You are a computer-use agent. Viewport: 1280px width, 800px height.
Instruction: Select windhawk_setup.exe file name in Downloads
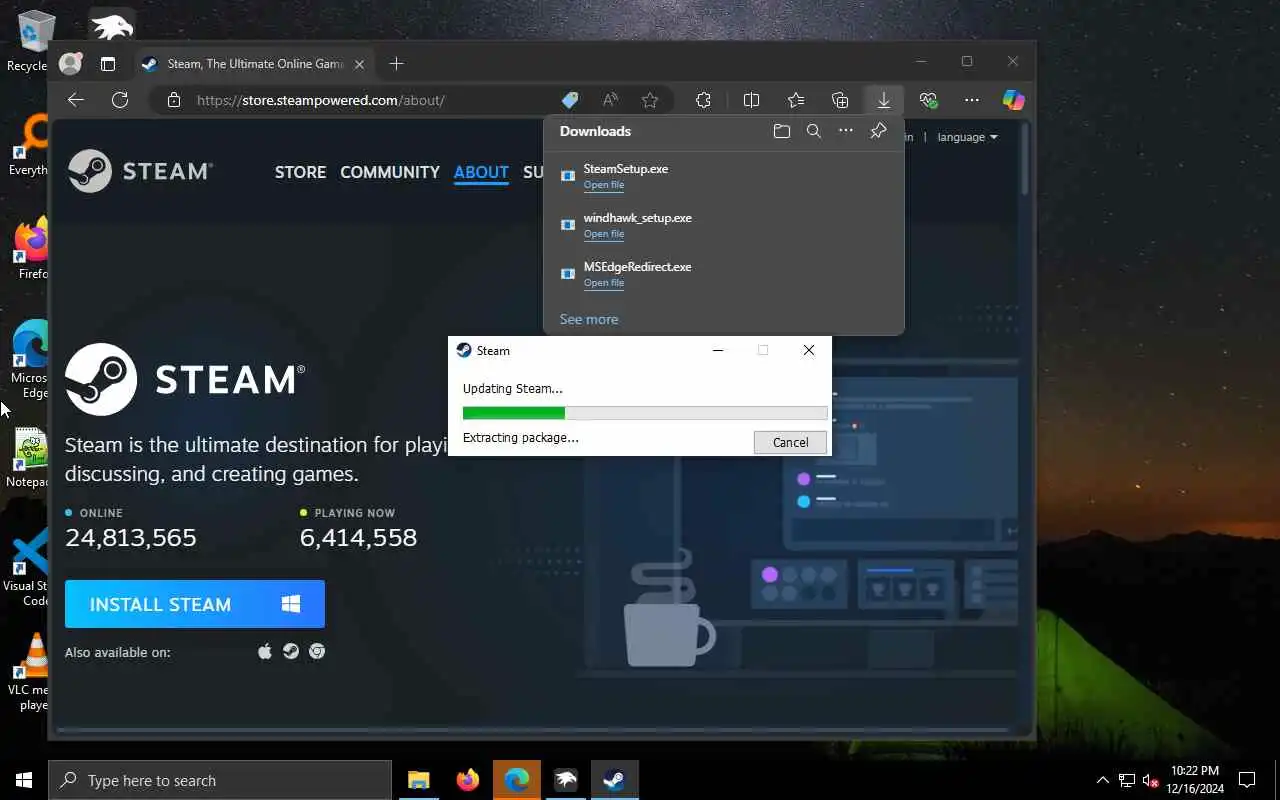coord(638,218)
